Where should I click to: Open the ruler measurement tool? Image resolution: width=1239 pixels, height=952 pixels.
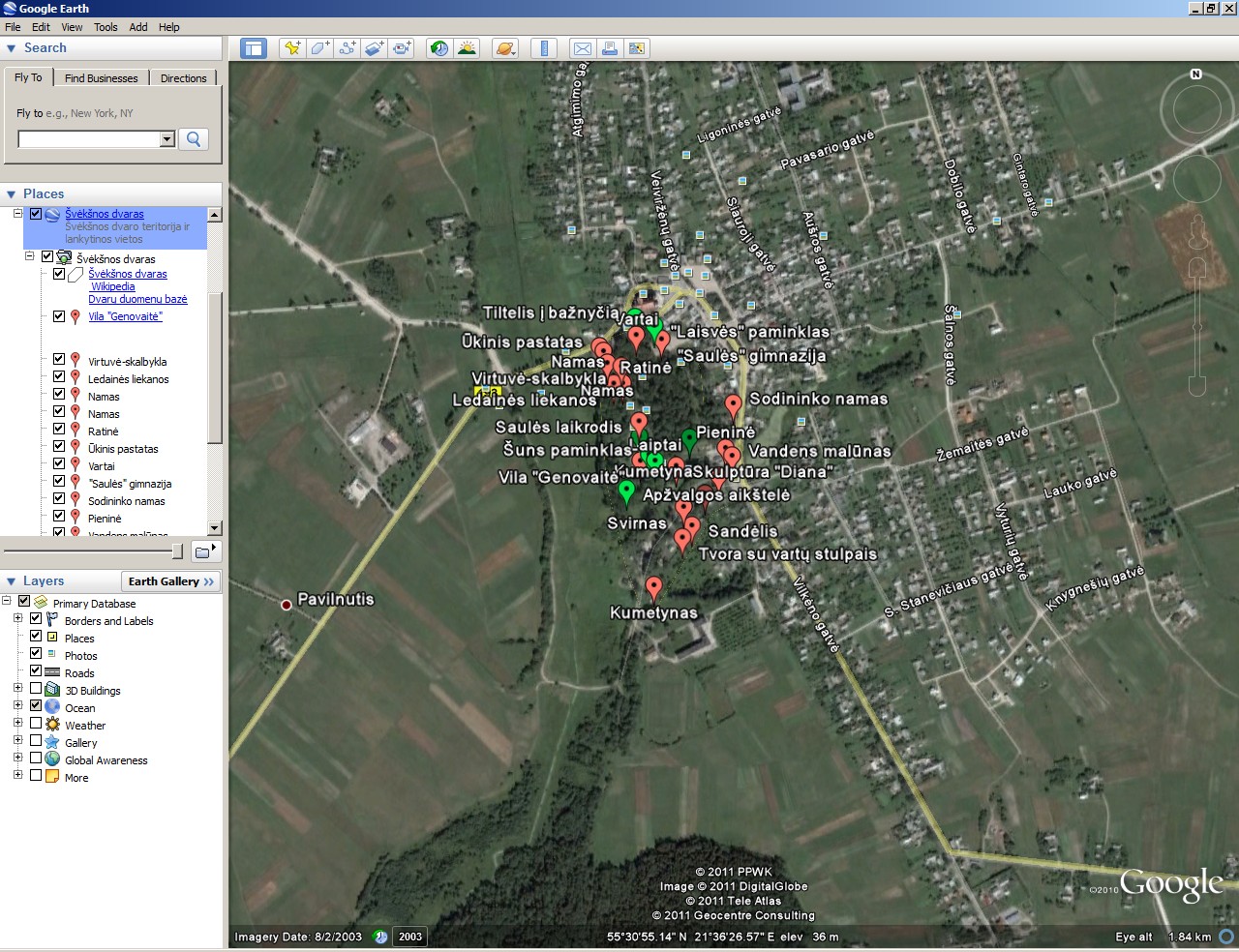(x=544, y=48)
